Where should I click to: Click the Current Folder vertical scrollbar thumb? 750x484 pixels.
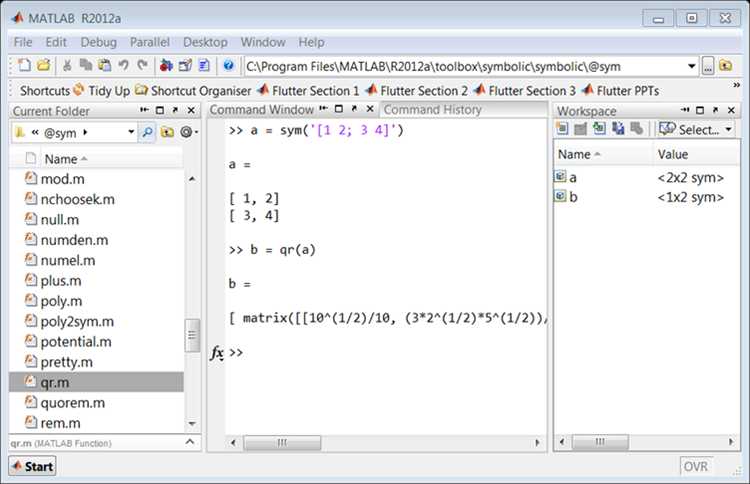coord(192,335)
